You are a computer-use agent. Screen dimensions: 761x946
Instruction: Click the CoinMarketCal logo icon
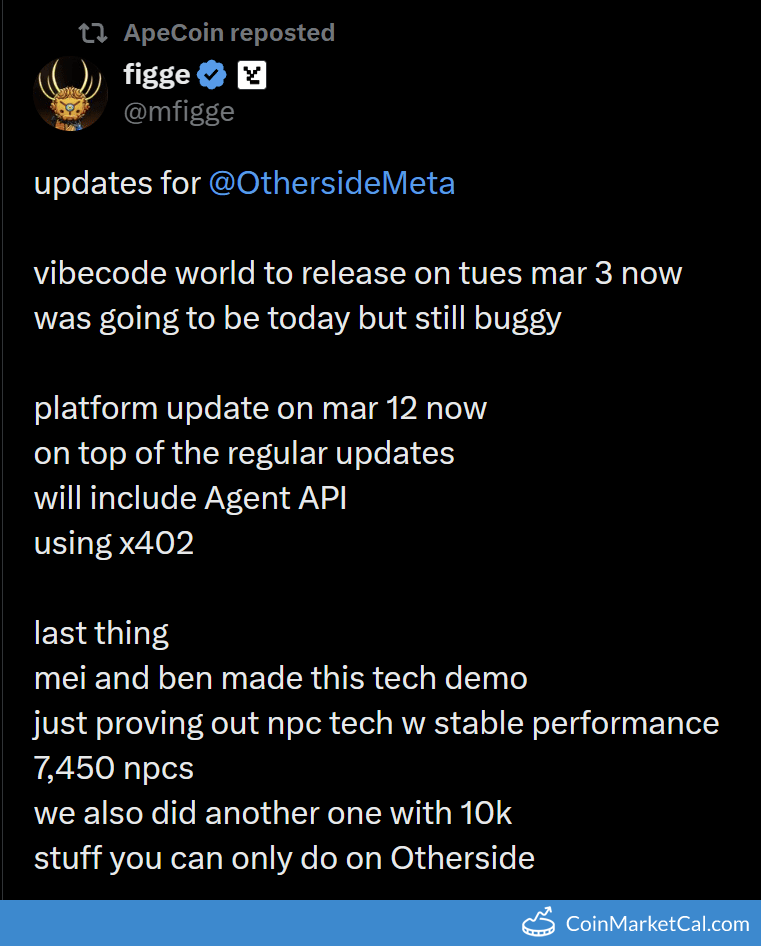click(538, 923)
